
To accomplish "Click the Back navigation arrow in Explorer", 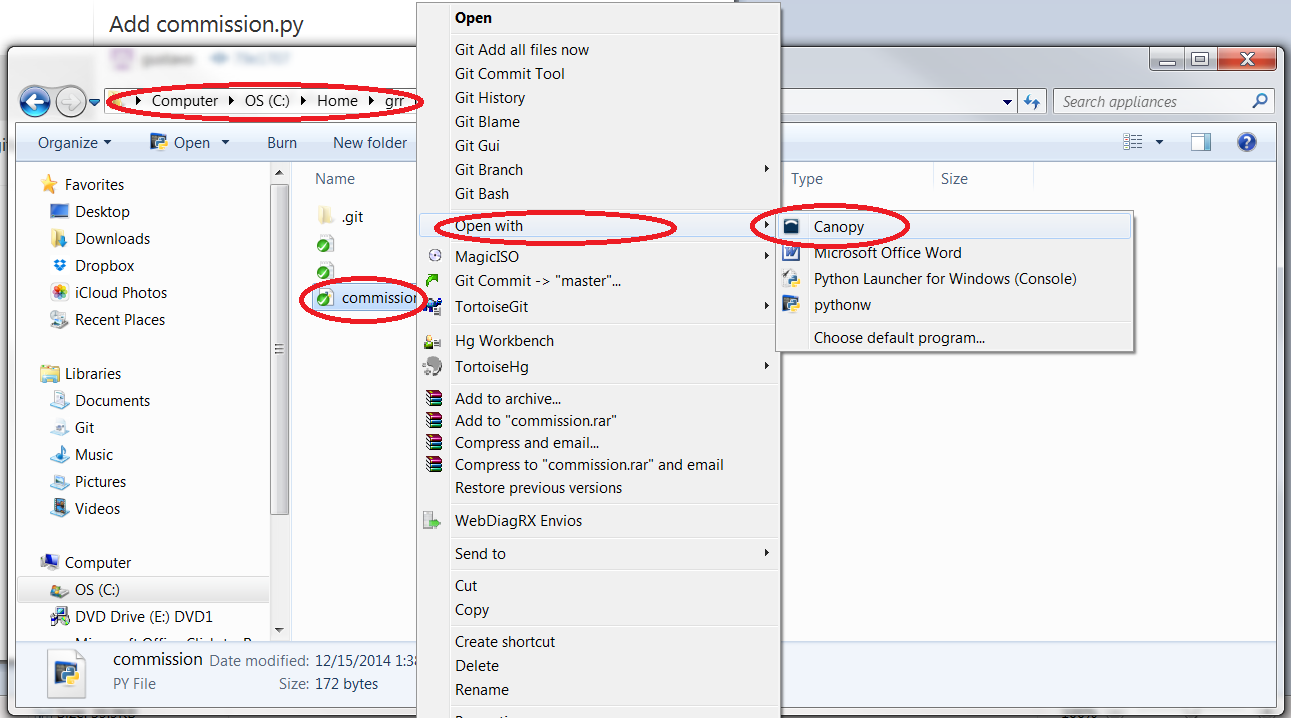I will click(35, 101).
